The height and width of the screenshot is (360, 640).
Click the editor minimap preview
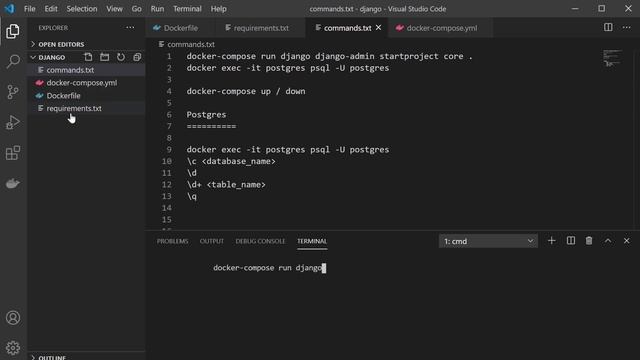click(613, 58)
